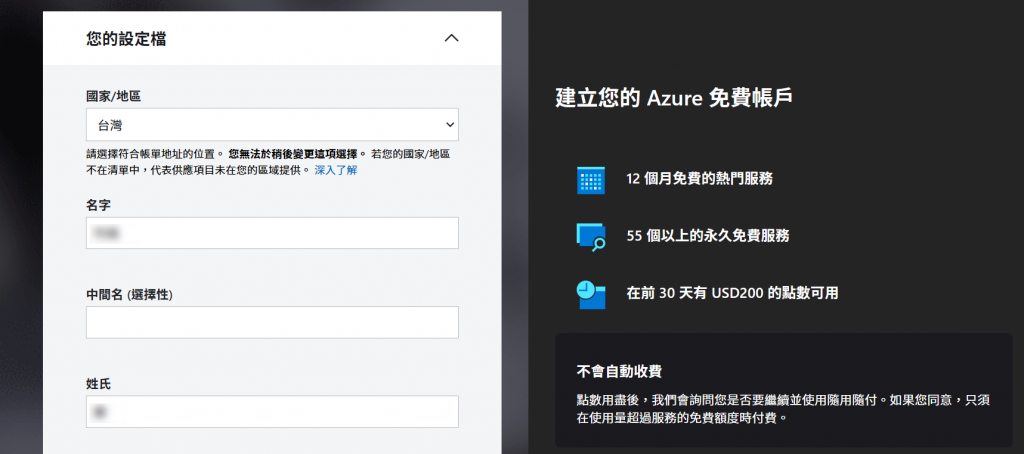Open the 深入了解 link
1024x454 pixels.
pos(336,170)
